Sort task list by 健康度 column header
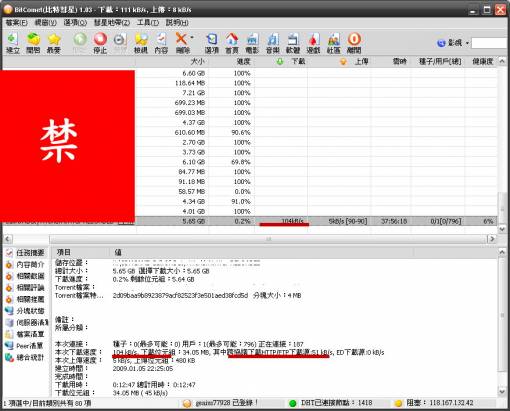This screenshot has height=411, width=510. 481,61
